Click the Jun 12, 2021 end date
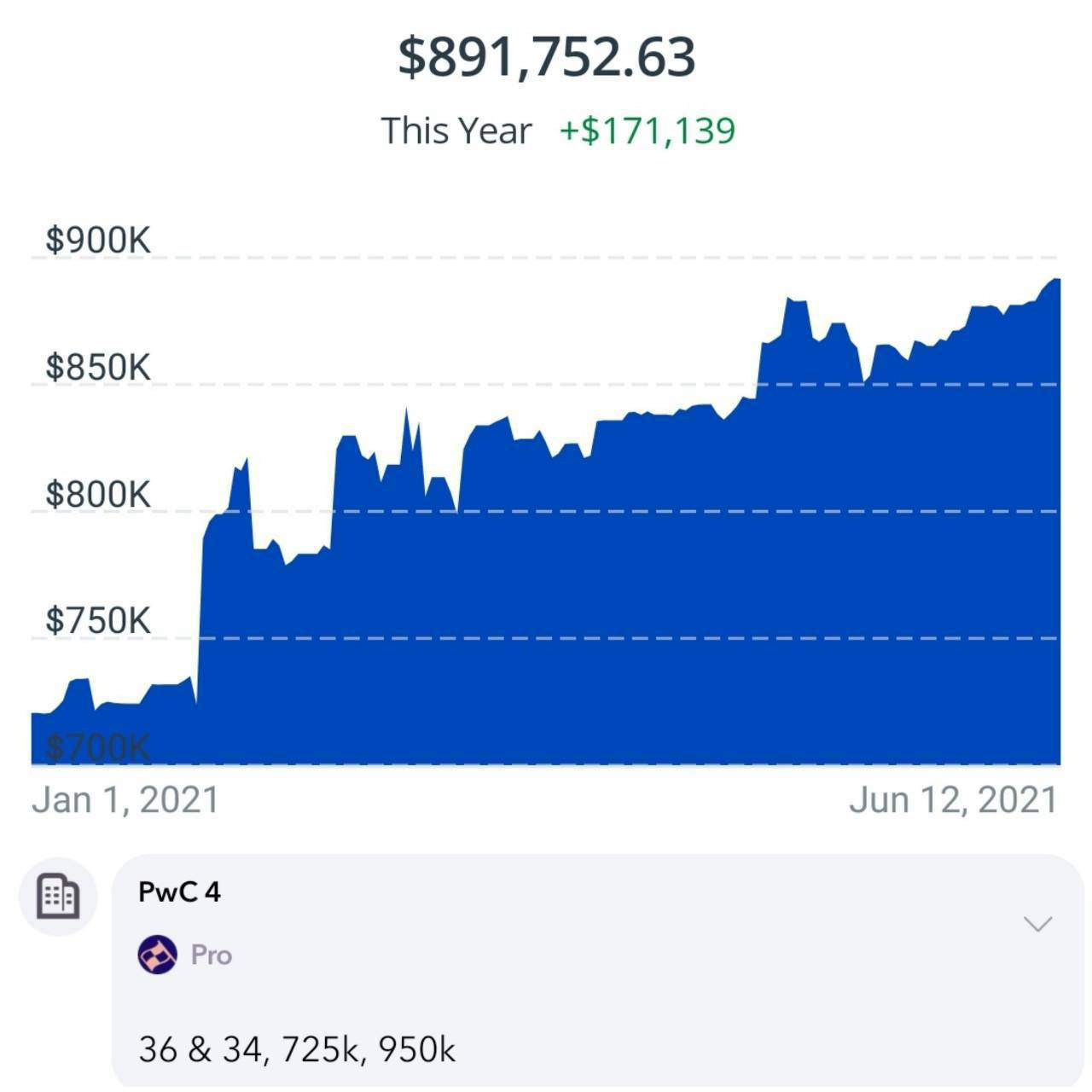 (x=953, y=800)
